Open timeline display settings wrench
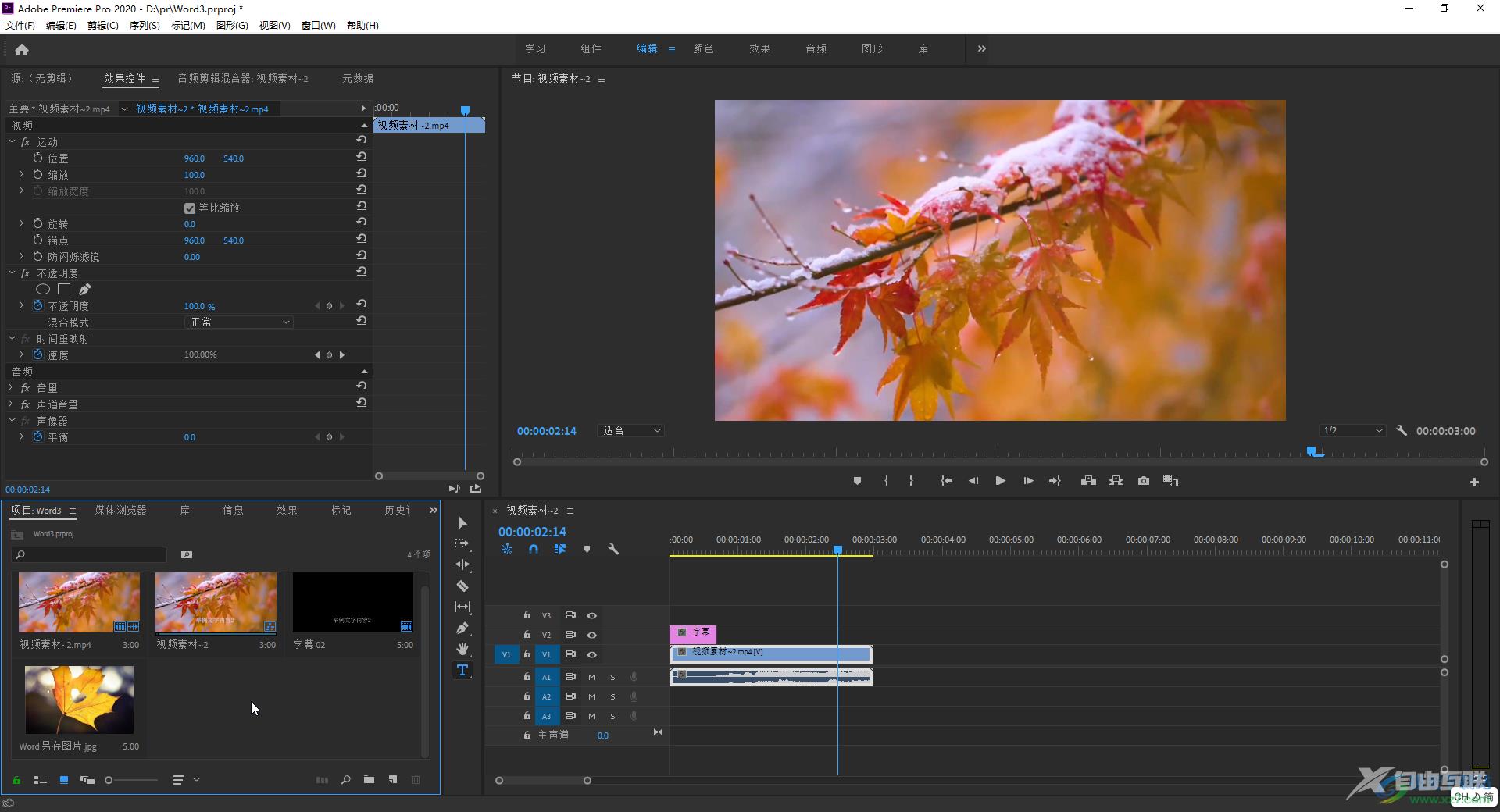This screenshot has height=812, width=1500. 613,549
